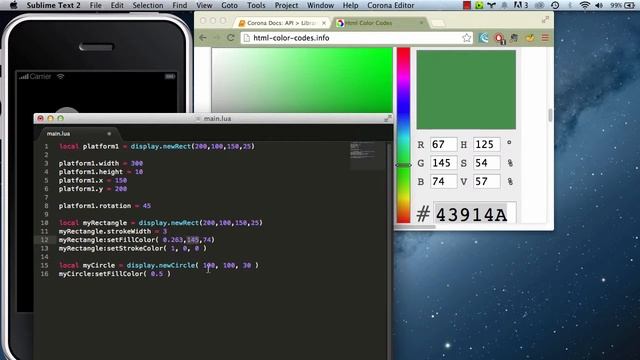Viewport: 640px width, 360px height.
Task: Click line 15 display.newCircle code
Action: point(192,265)
